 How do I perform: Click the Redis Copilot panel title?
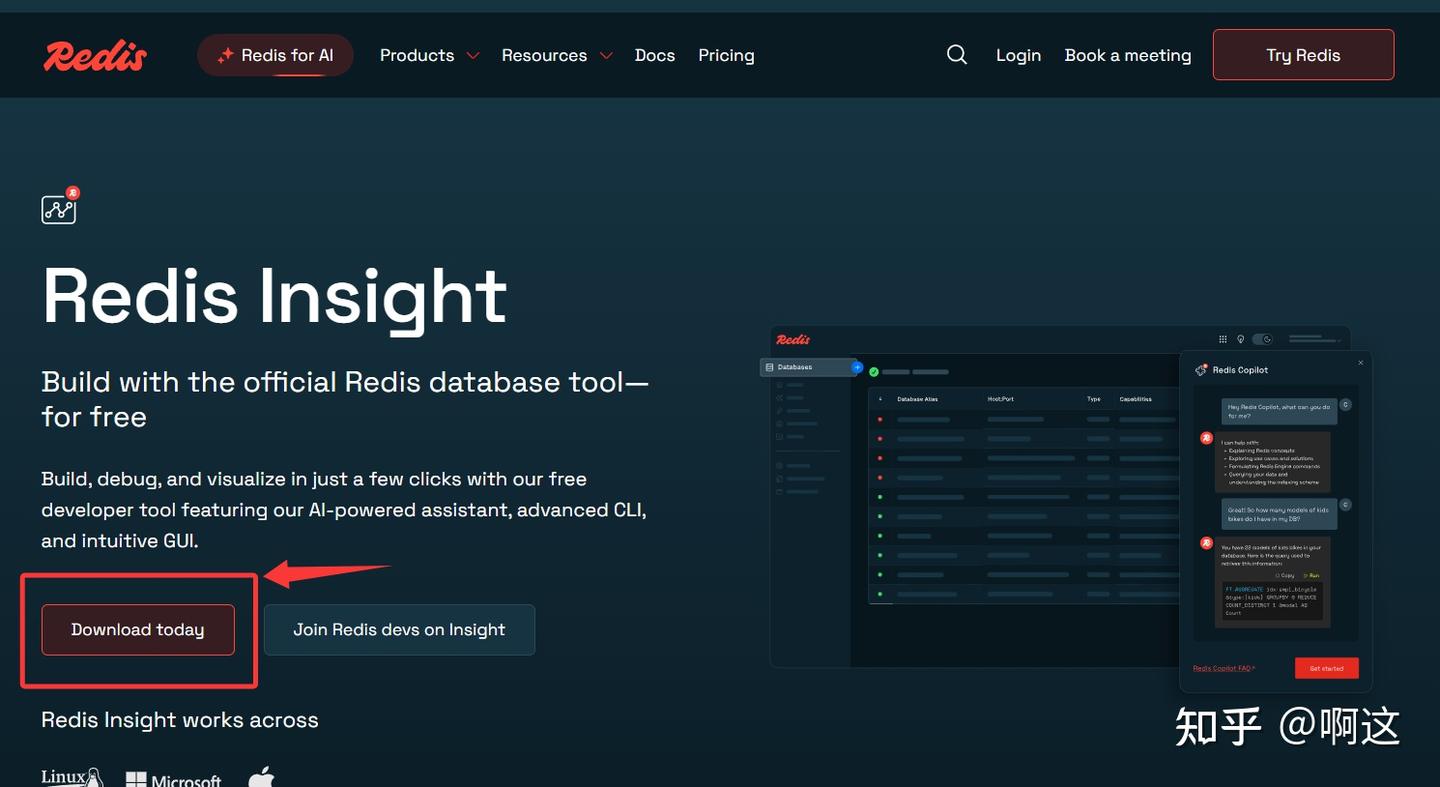coord(1240,370)
